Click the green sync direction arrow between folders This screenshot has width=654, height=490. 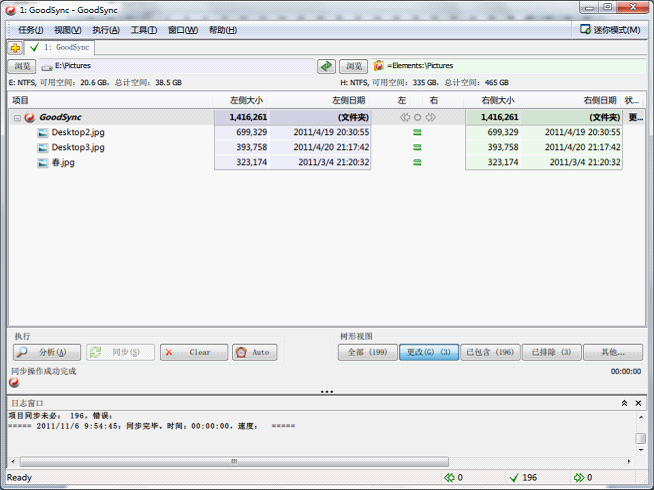click(326, 66)
